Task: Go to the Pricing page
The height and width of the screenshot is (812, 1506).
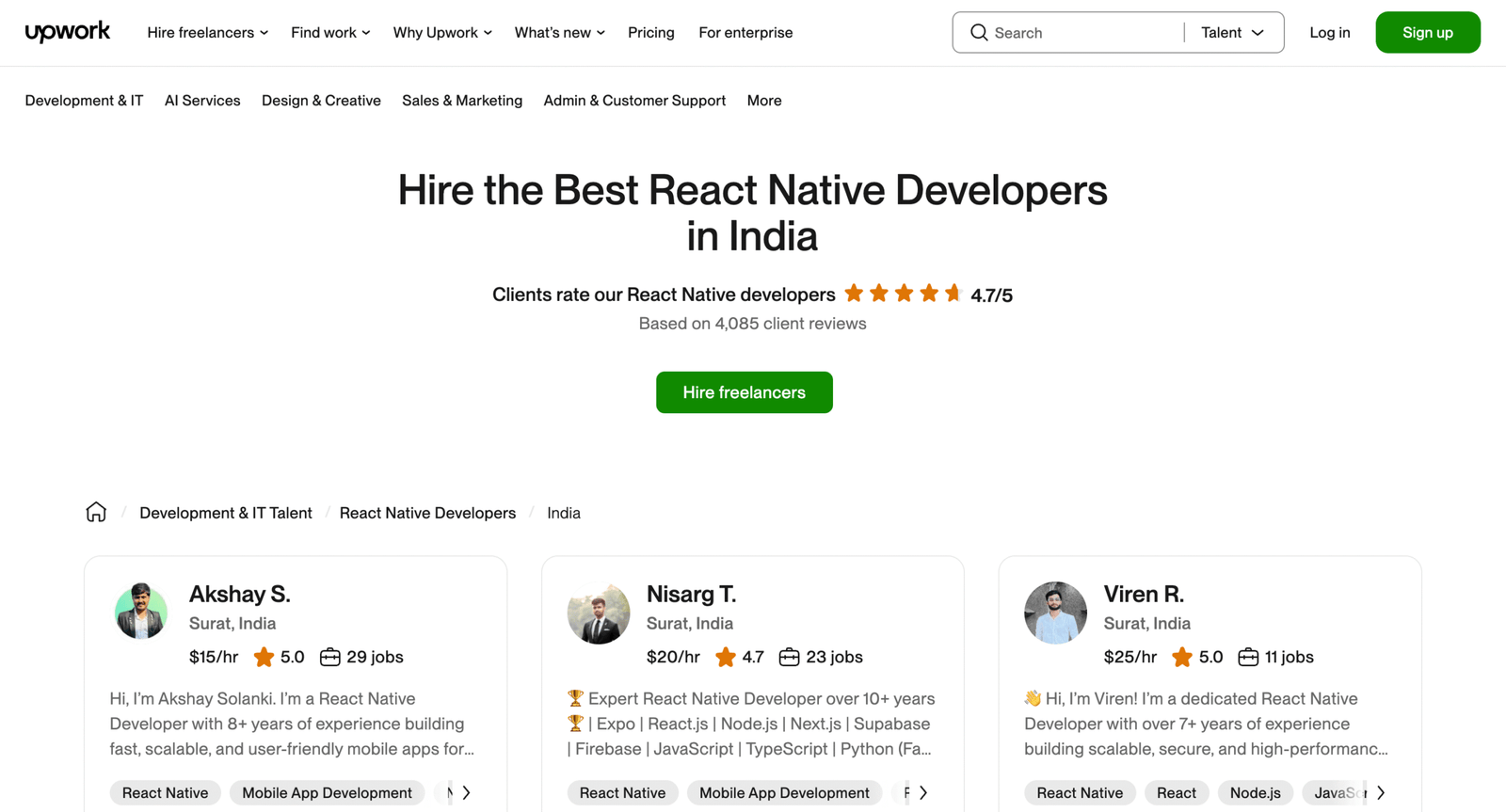Action: 651,33
